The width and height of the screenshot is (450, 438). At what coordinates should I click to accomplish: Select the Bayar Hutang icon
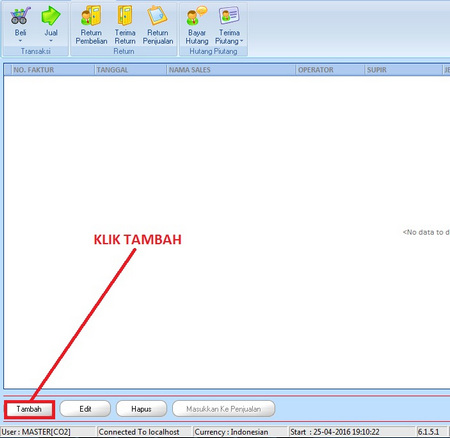(197, 16)
